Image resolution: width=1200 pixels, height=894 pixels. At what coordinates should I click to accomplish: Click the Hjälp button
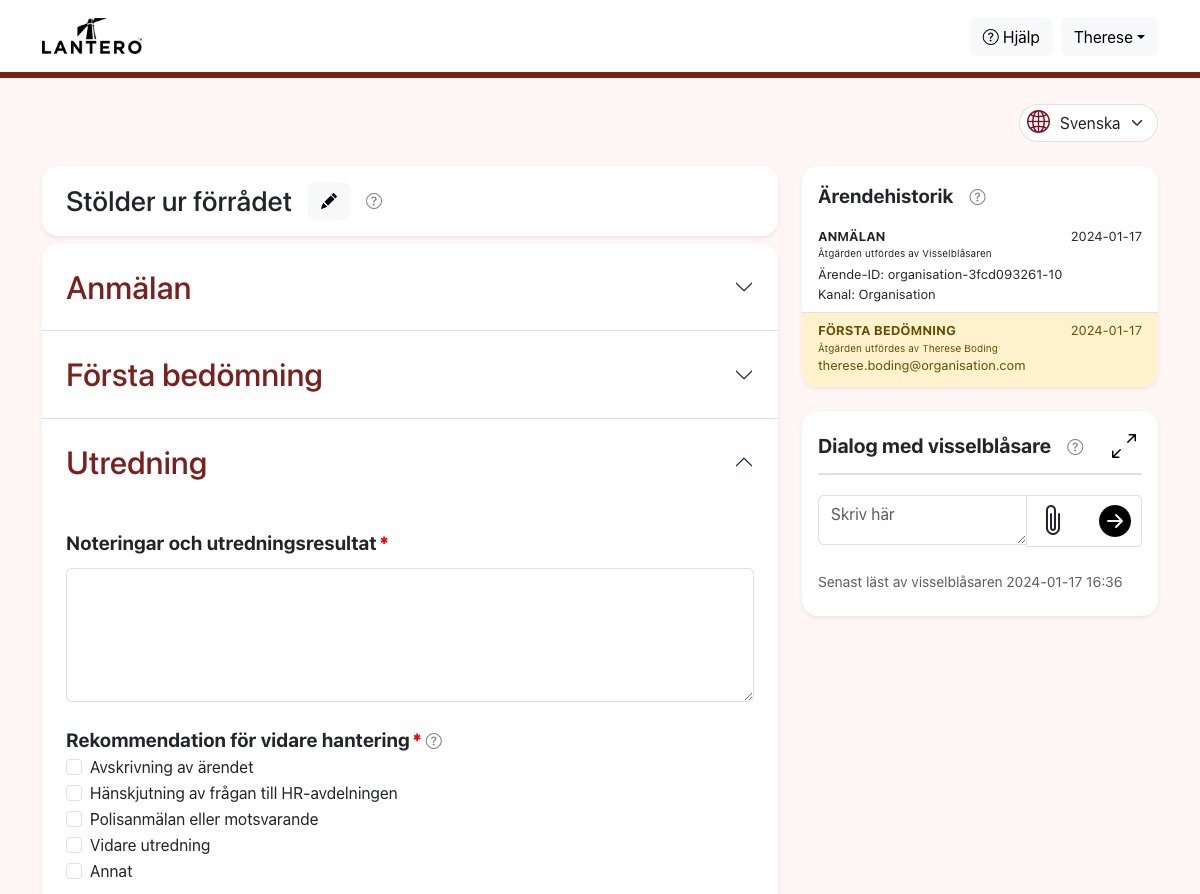point(1011,37)
